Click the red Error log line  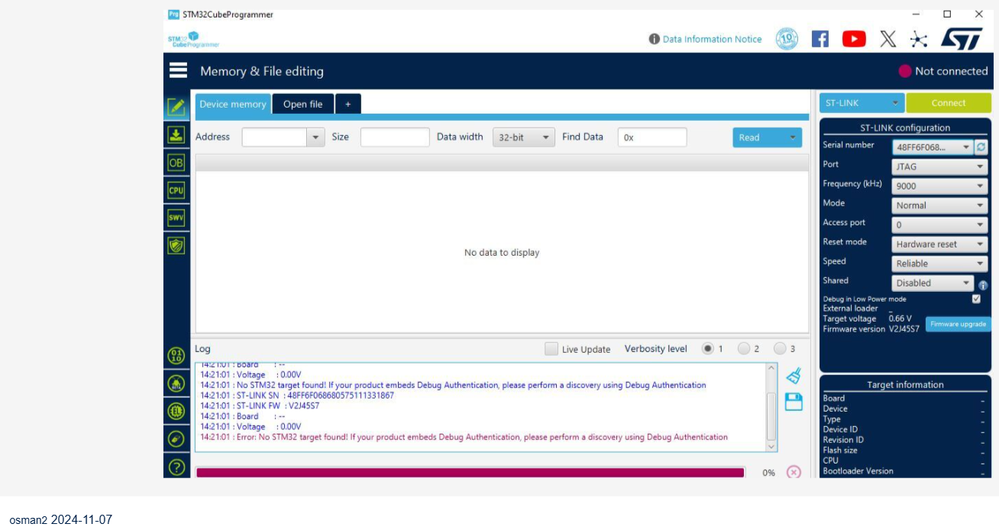(x=464, y=437)
